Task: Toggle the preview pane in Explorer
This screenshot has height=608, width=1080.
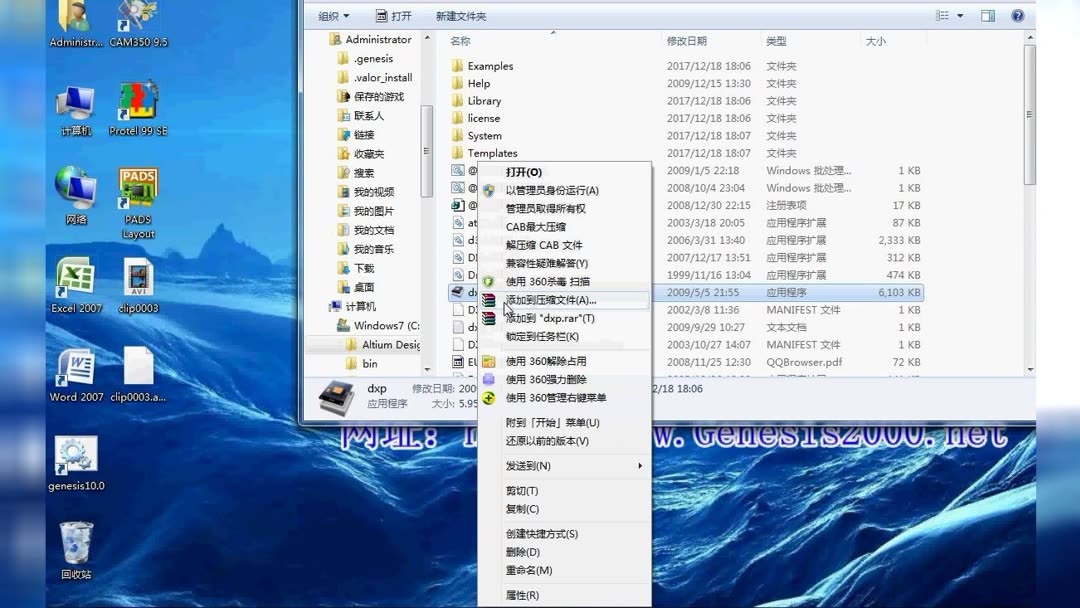Action: (x=988, y=15)
